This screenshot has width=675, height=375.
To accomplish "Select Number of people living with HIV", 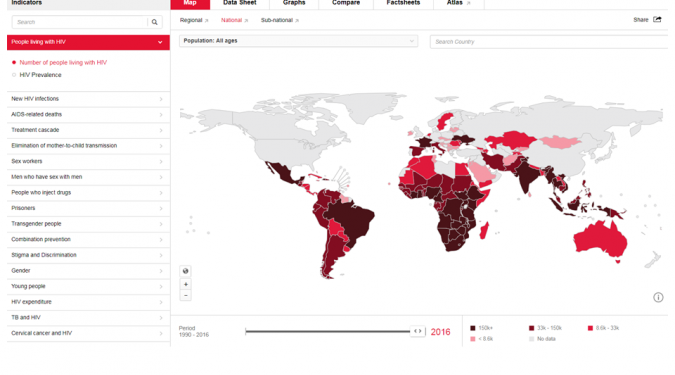I will click(63, 62).
